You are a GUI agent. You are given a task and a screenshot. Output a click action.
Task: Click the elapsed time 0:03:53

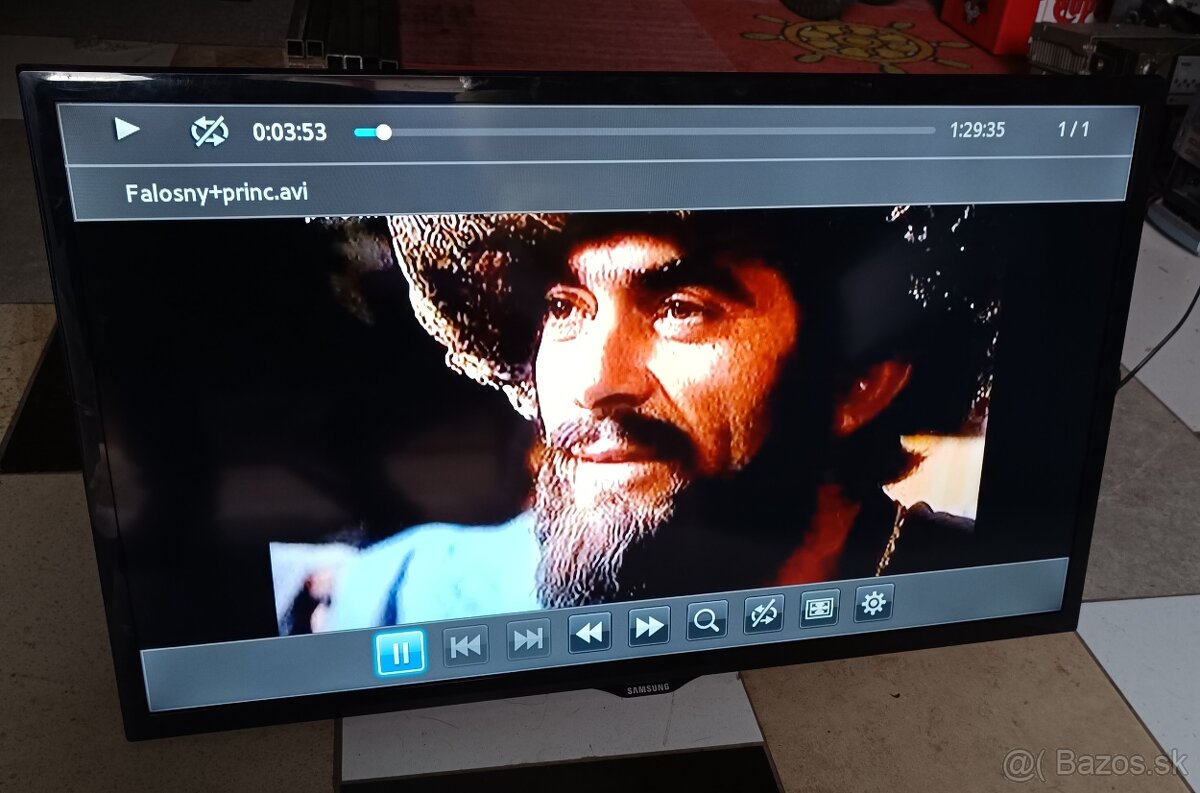(289, 132)
